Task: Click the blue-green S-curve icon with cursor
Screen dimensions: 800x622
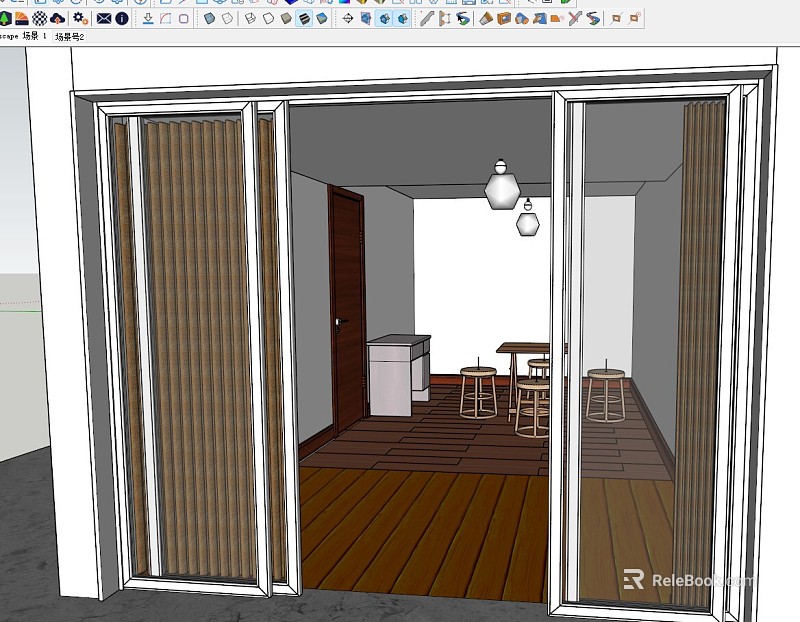Action: point(463,19)
